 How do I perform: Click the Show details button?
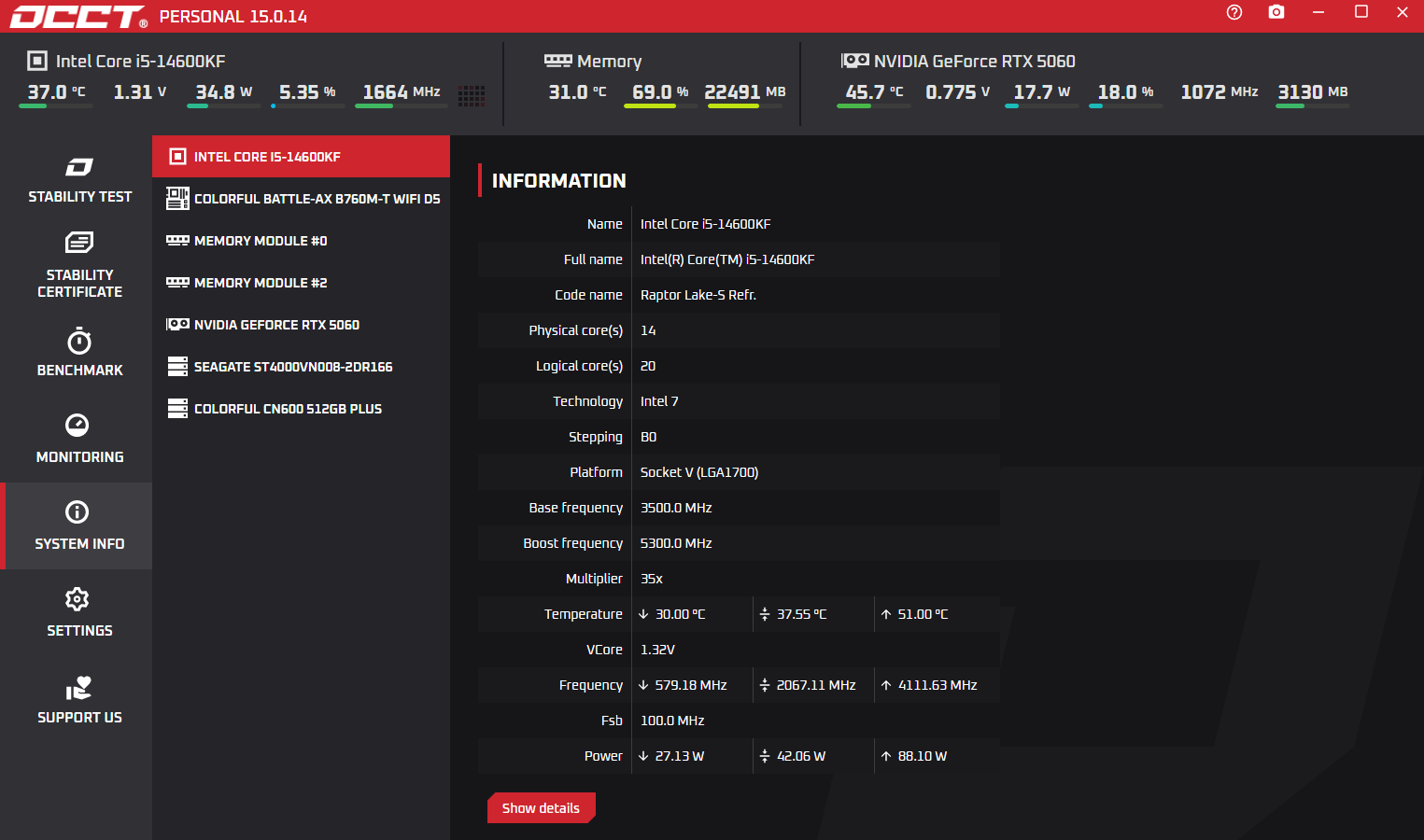point(541,808)
